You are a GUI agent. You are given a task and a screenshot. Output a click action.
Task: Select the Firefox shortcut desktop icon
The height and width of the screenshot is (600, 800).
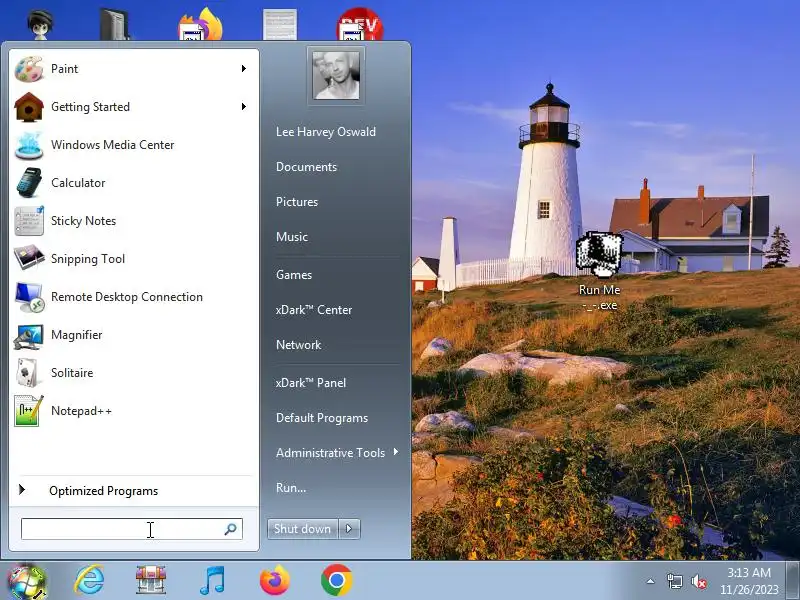click(201, 24)
